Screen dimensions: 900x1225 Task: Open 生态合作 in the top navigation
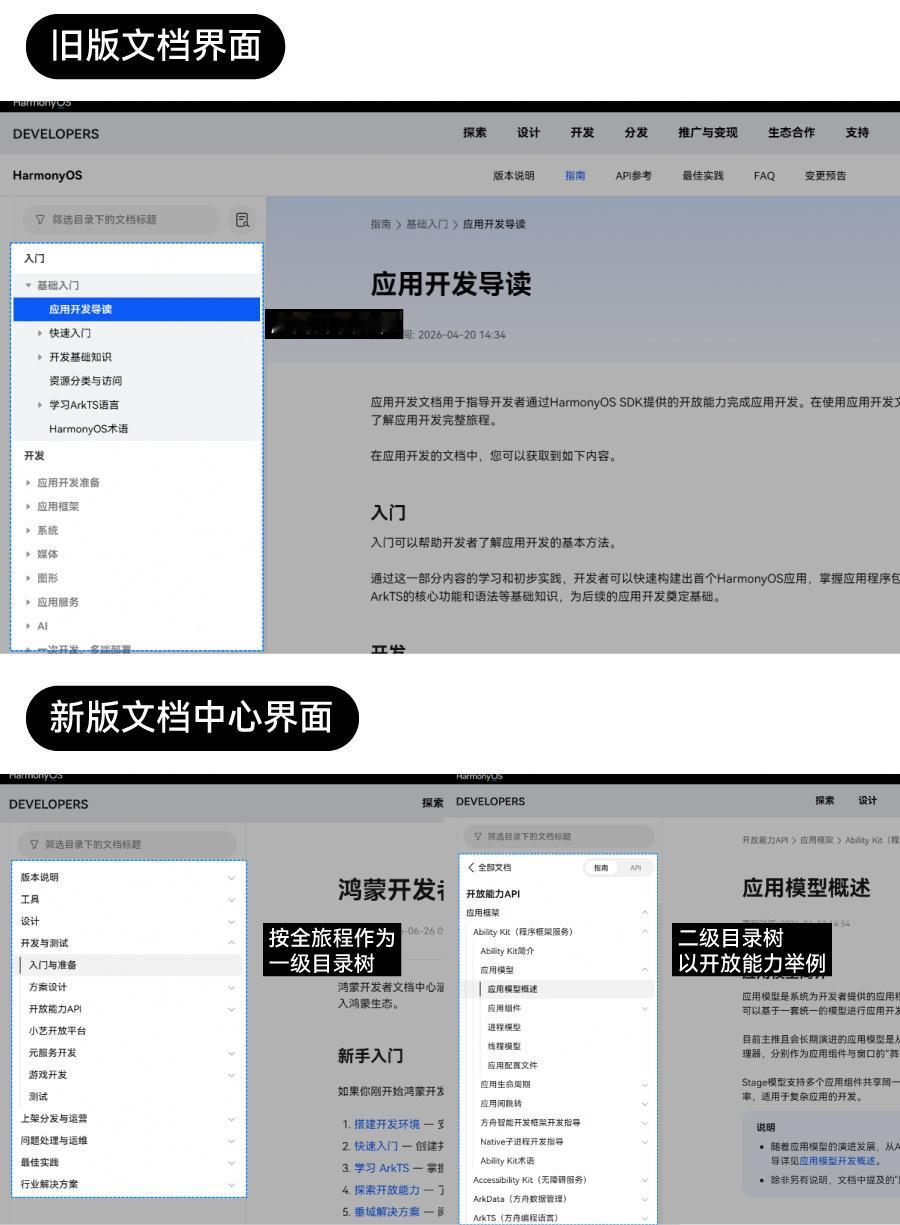pos(791,133)
